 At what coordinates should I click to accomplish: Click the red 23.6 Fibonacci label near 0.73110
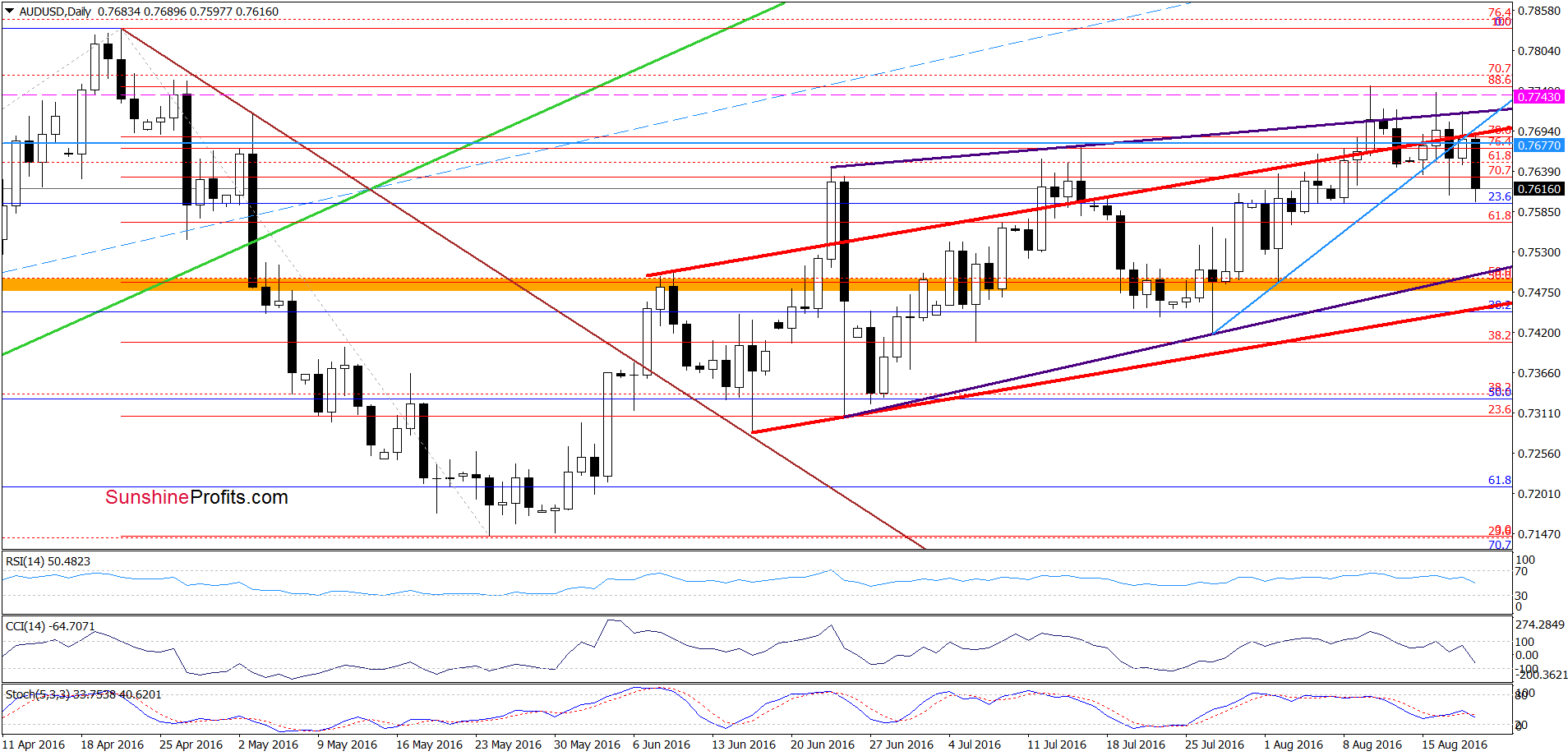(1500, 409)
